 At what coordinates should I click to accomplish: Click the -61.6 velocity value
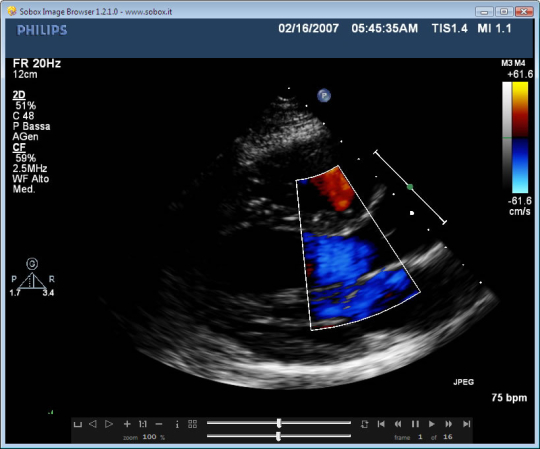point(520,201)
